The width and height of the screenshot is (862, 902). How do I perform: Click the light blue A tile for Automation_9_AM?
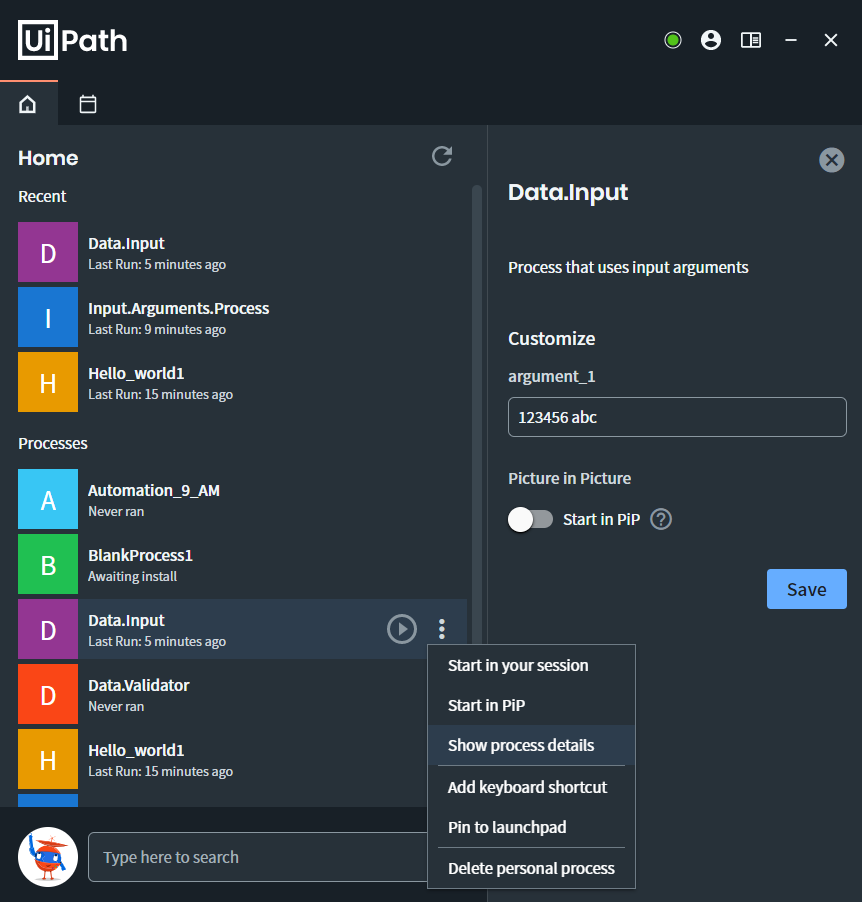pos(48,499)
